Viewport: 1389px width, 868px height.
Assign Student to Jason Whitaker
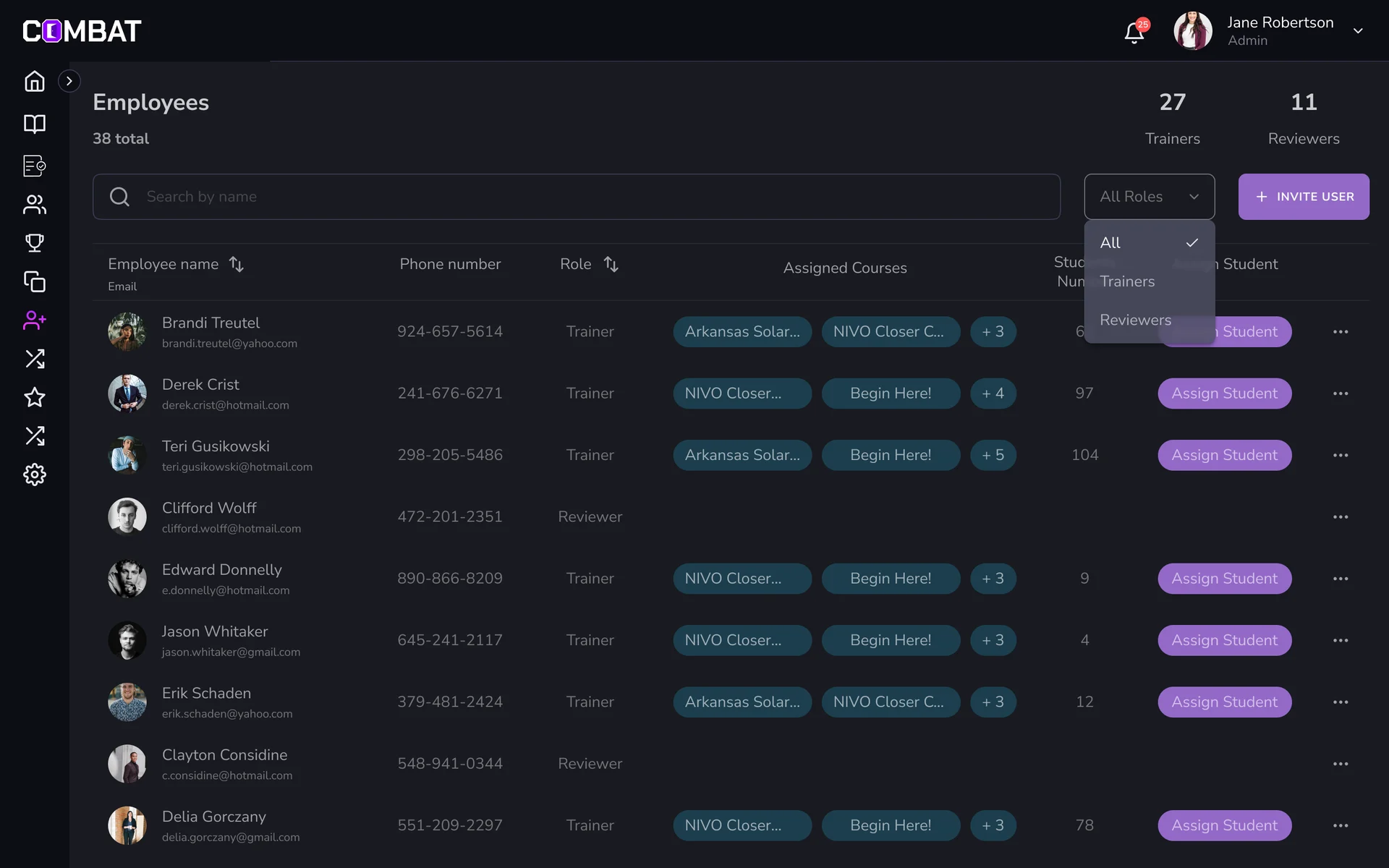point(1224,640)
